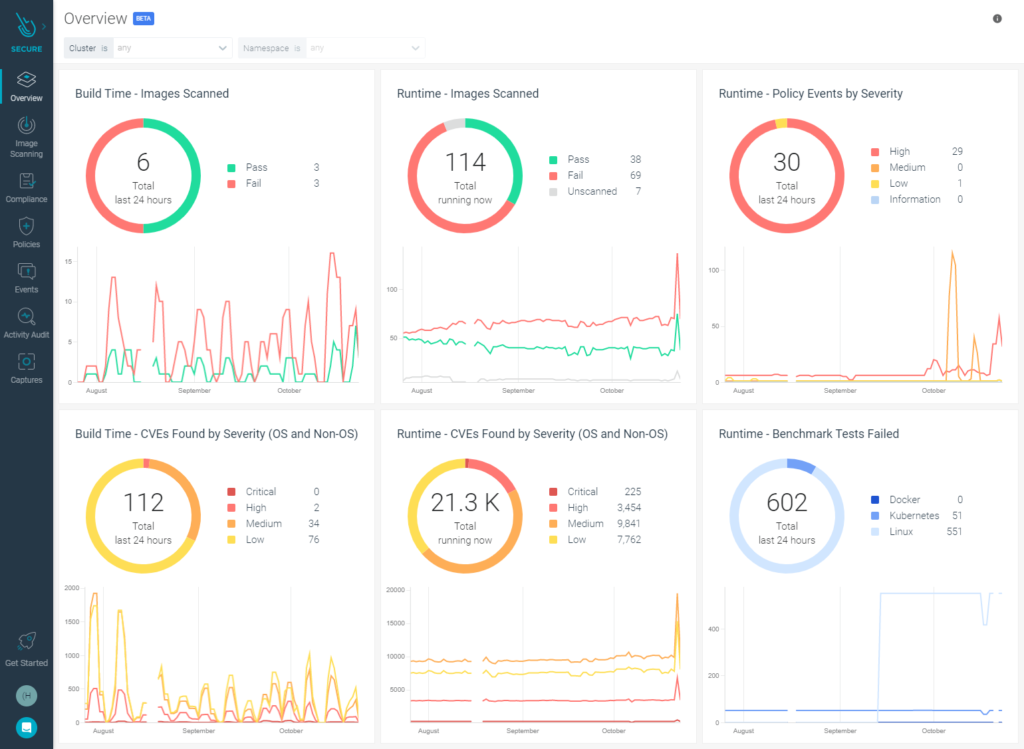Open the chat support icon
Viewport: 1024px width, 749px height.
(26, 727)
